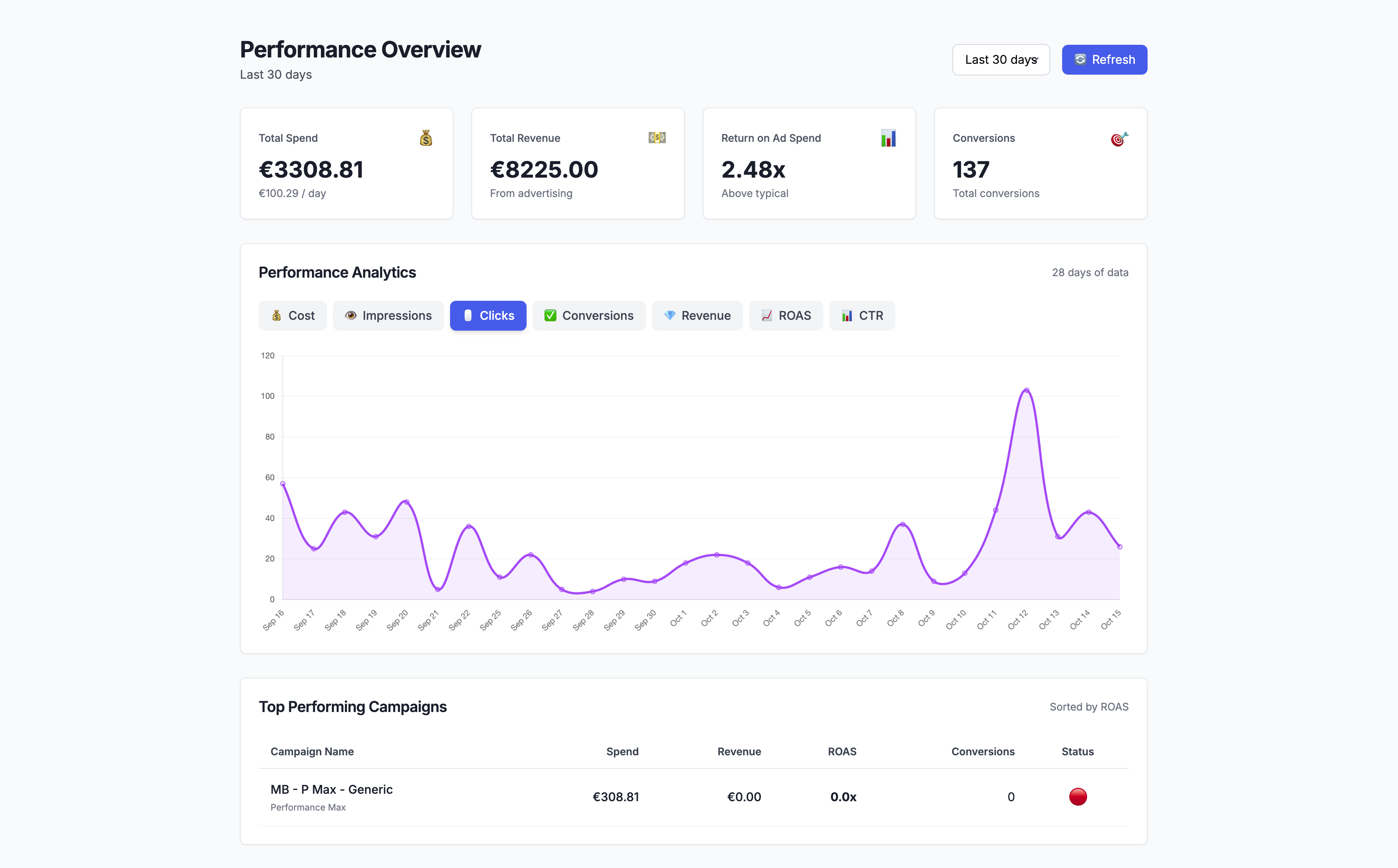
Task: Click the red status dot for campaign
Action: (x=1078, y=797)
